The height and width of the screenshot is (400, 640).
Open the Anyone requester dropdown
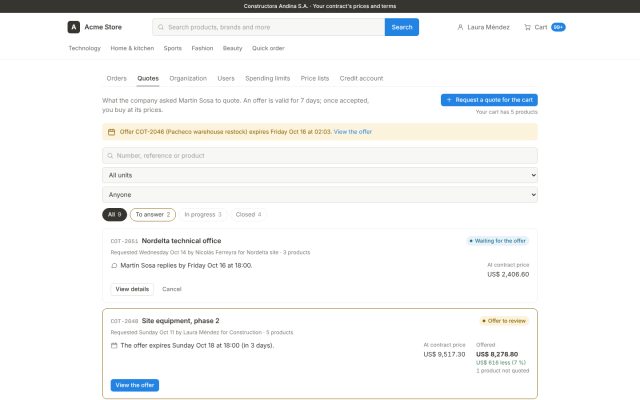tap(320, 195)
